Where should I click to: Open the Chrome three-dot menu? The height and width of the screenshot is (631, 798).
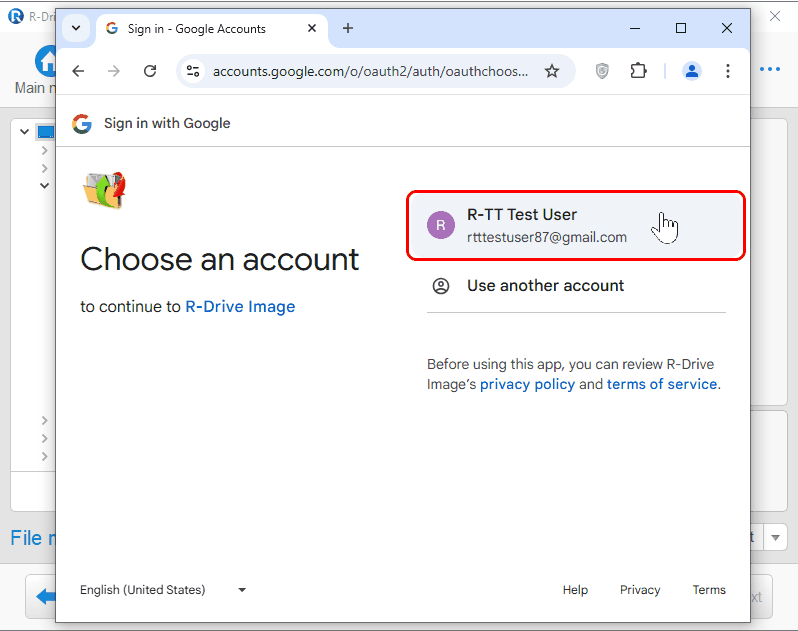pyautogui.click(x=728, y=71)
